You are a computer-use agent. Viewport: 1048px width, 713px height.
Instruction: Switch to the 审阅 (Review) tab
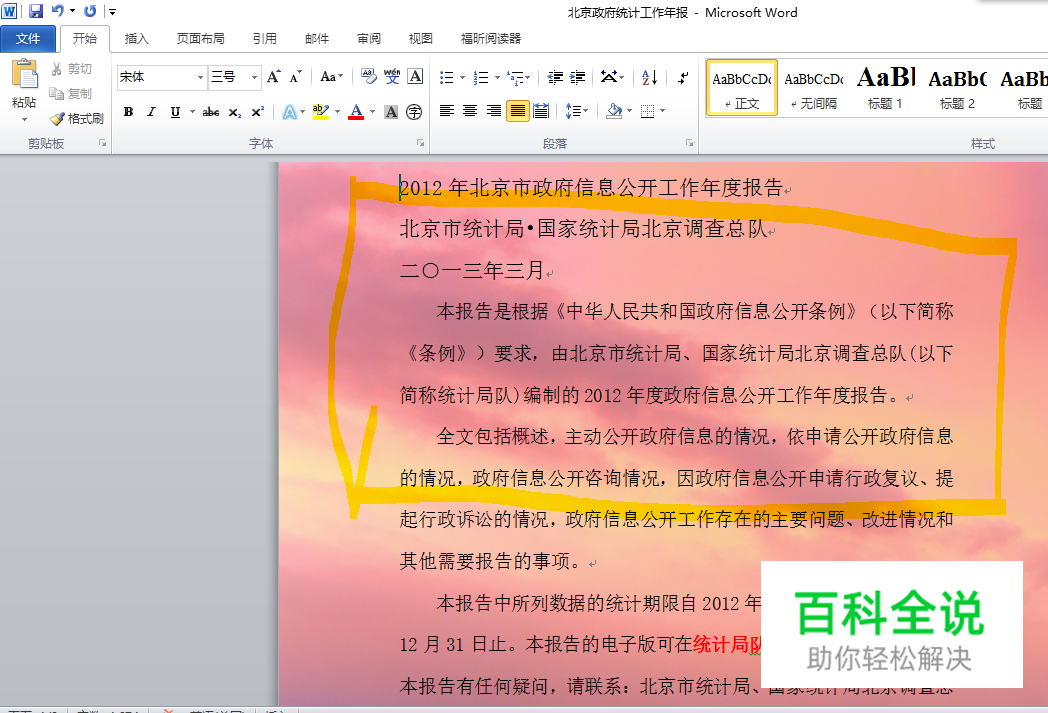(x=369, y=39)
